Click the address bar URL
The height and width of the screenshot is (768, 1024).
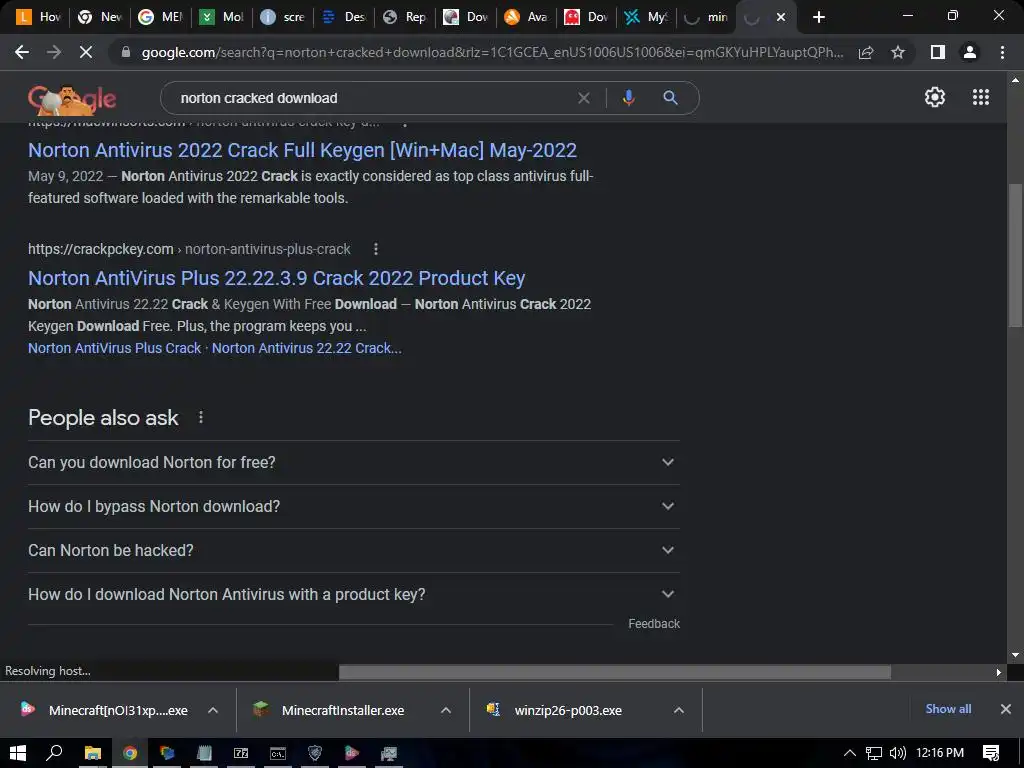pos(492,52)
